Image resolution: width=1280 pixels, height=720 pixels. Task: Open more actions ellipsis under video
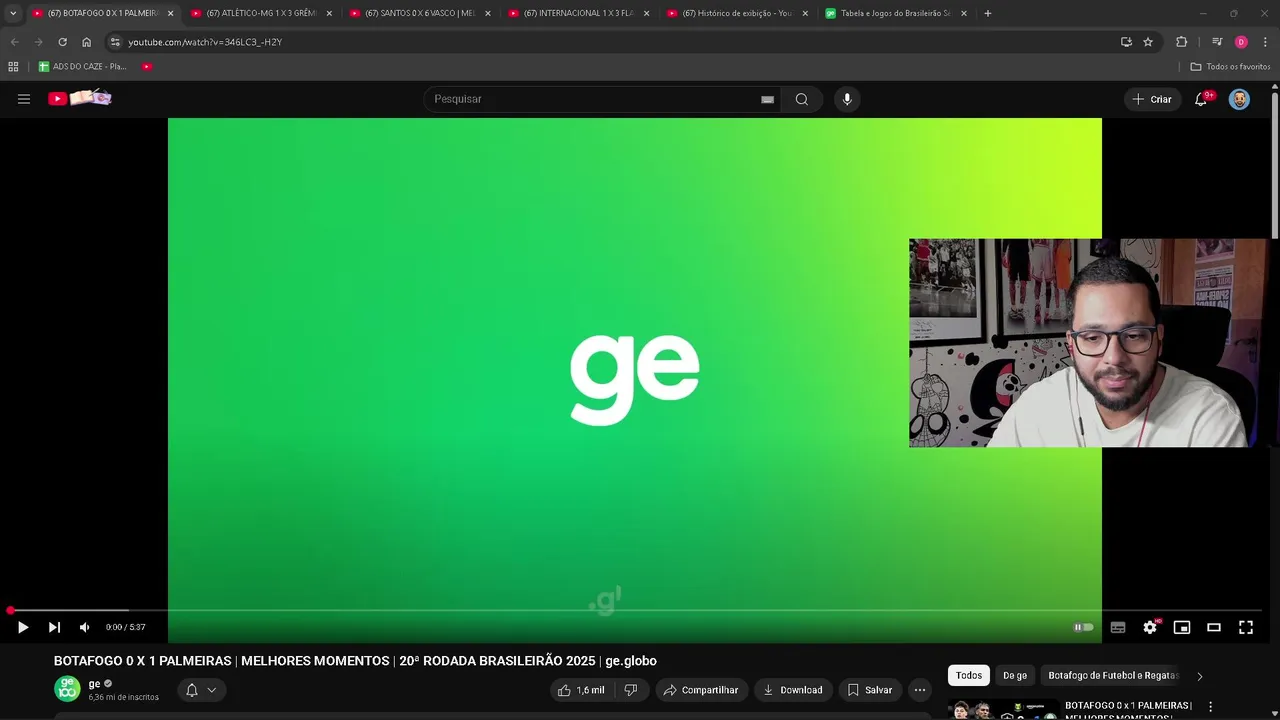[920, 690]
